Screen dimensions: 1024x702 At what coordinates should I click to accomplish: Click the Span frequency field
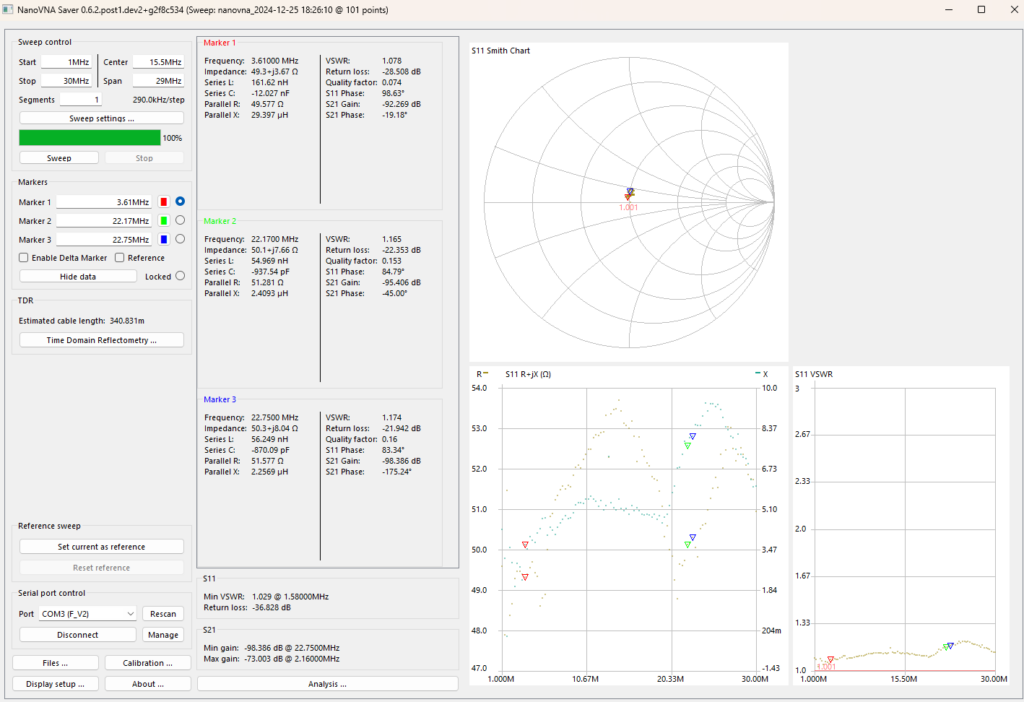pyautogui.click(x=158, y=81)
